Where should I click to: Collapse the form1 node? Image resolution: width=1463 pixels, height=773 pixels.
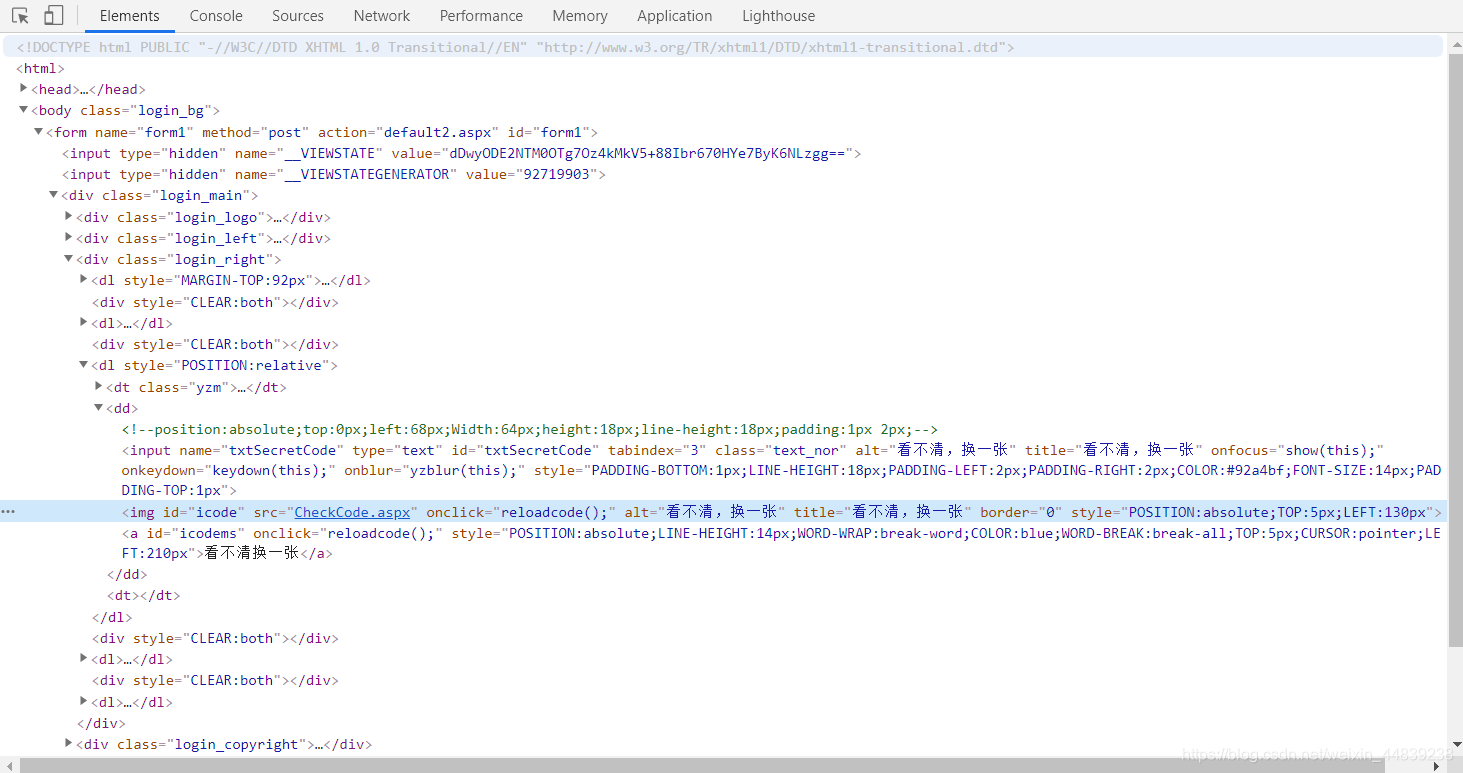(x=39, y=132)
